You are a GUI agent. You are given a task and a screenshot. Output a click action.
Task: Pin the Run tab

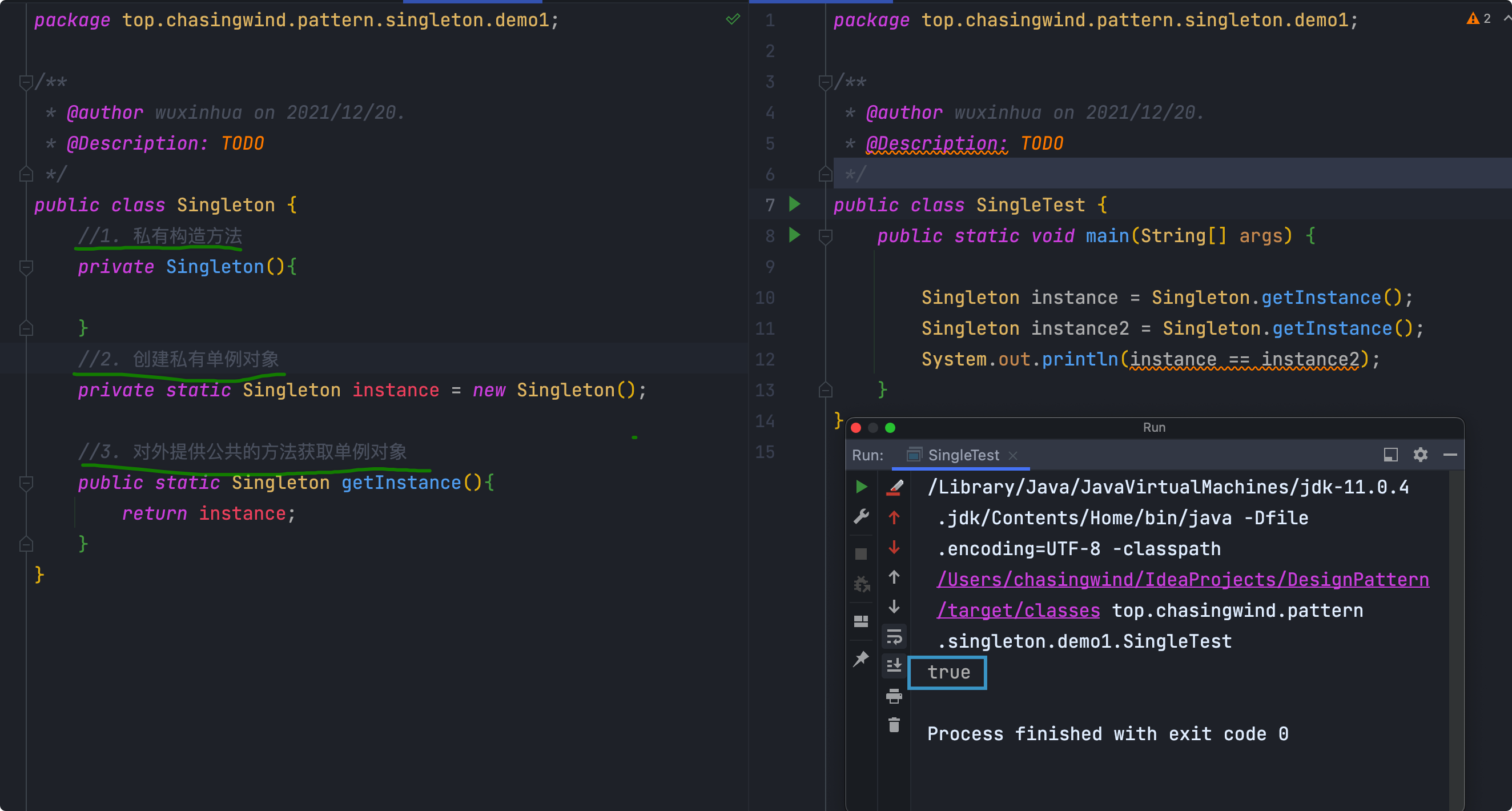pyautogui.click(x=861, y=659)
